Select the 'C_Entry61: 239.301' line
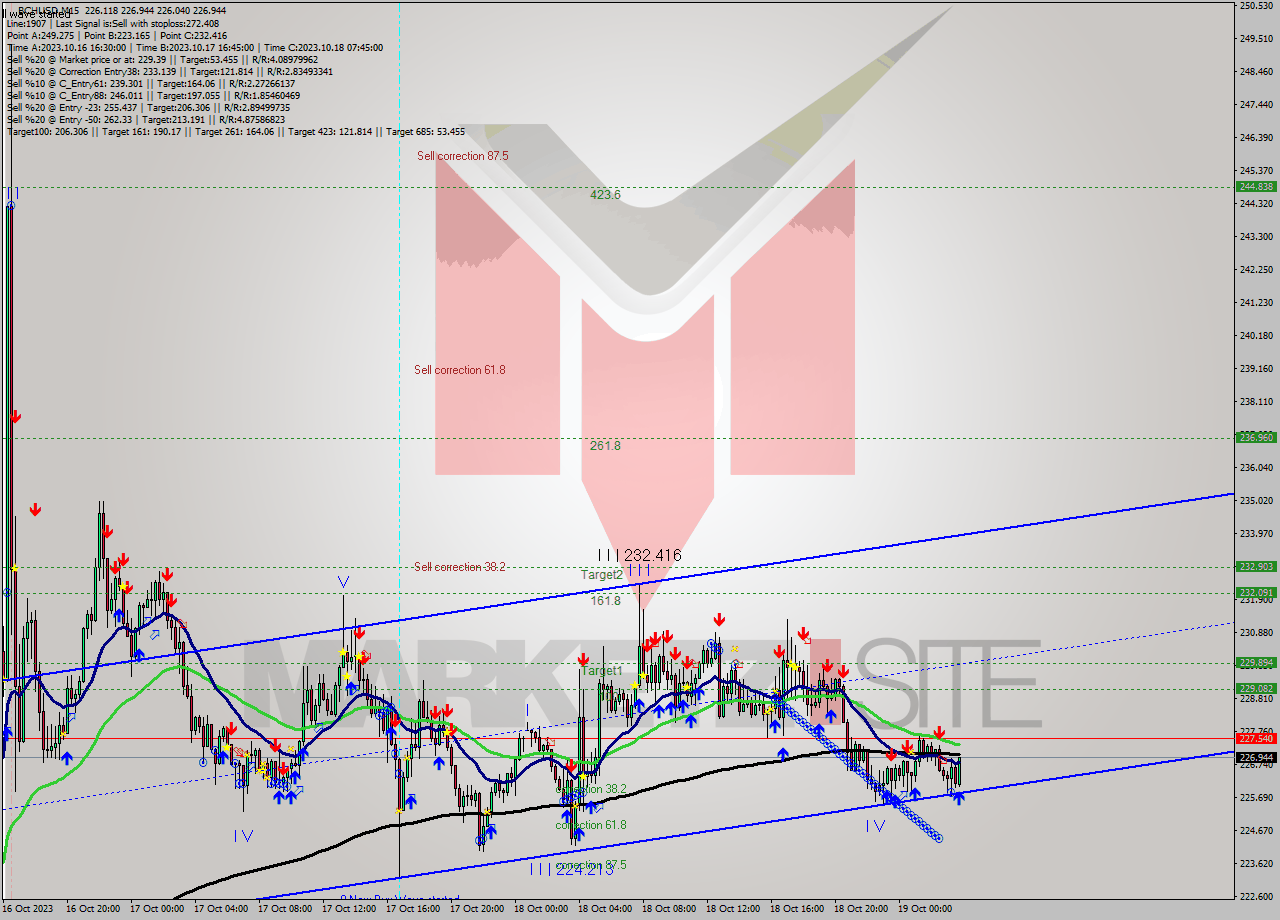Image resolution: width=1280 pixels, height=920 pixels. pos(151,83)
